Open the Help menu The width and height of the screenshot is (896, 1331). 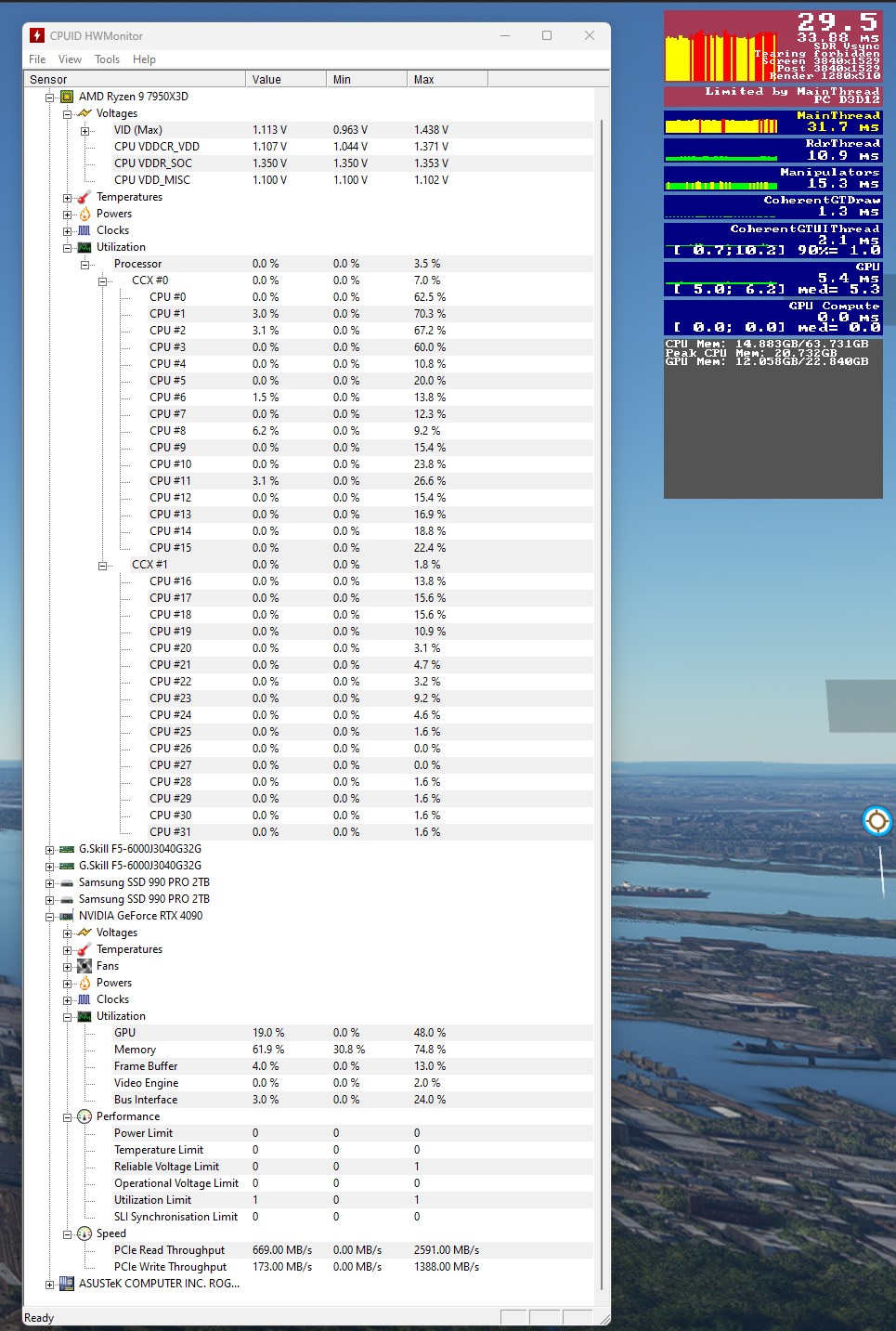click(144, 59)
